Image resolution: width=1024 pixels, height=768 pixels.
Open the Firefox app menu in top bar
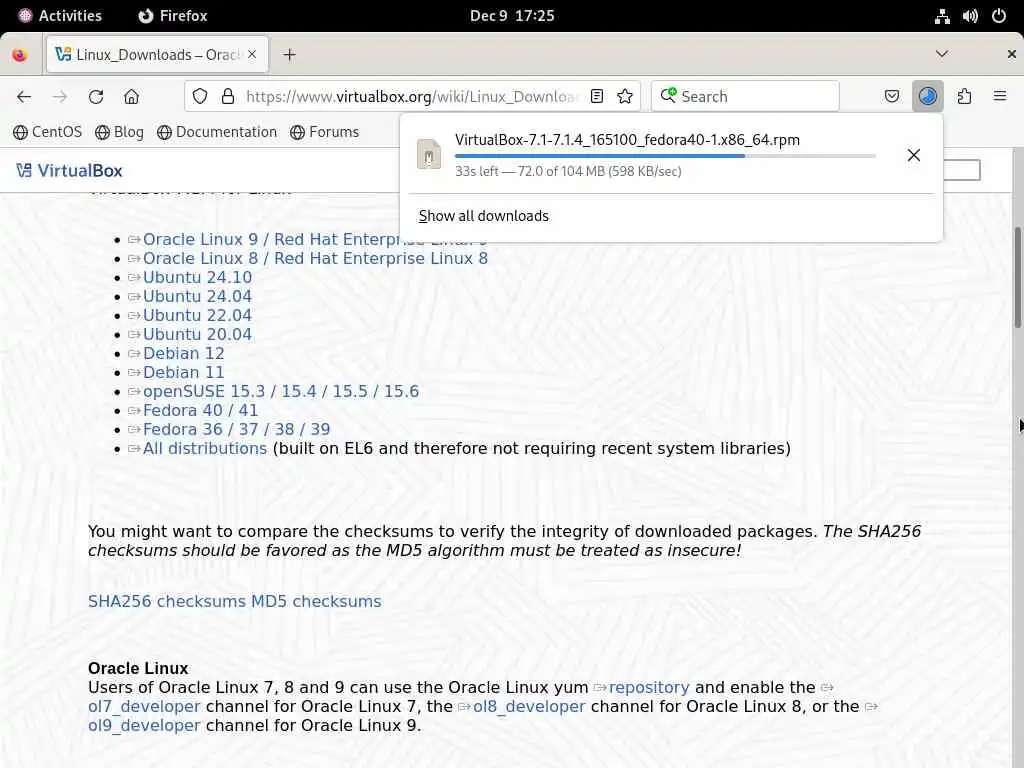click(173, 16)
